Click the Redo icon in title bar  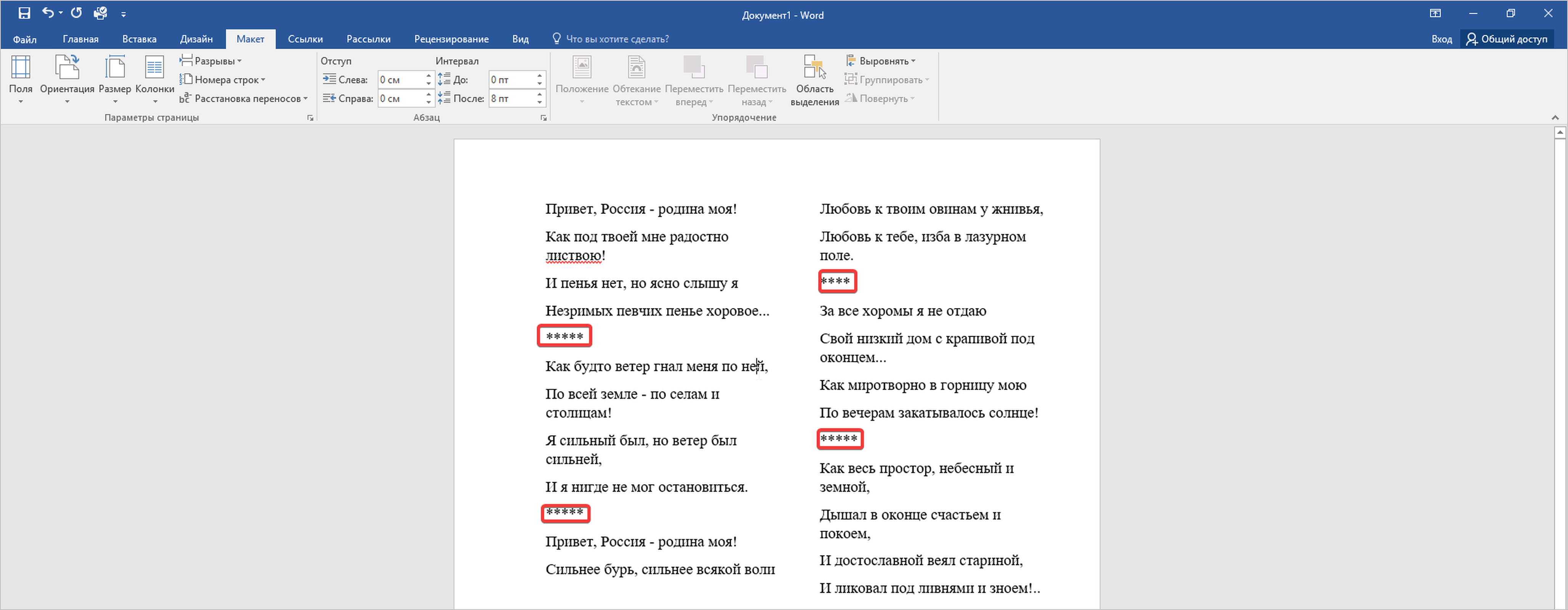(76, 13)
